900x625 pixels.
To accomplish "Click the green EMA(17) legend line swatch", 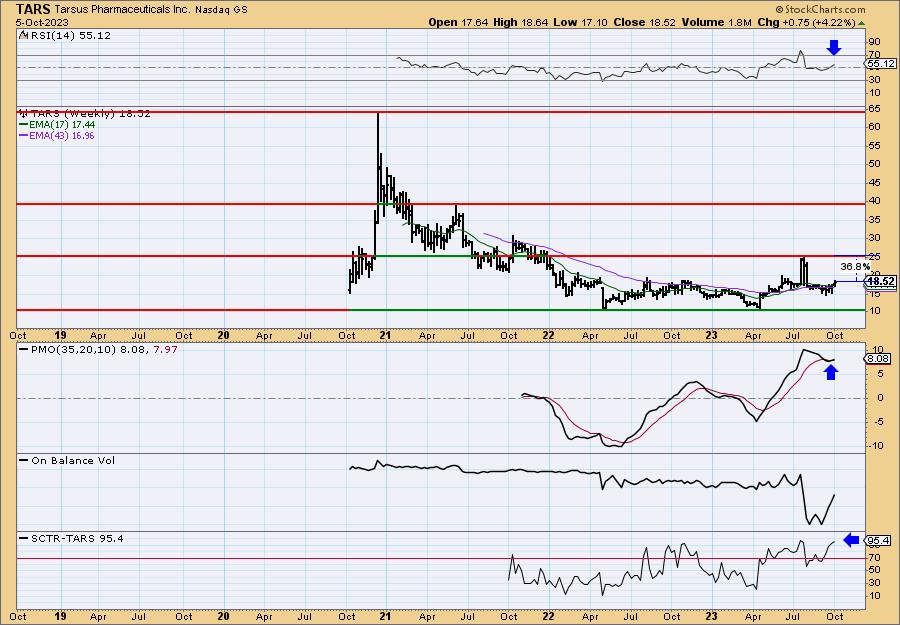I will 24,125.
